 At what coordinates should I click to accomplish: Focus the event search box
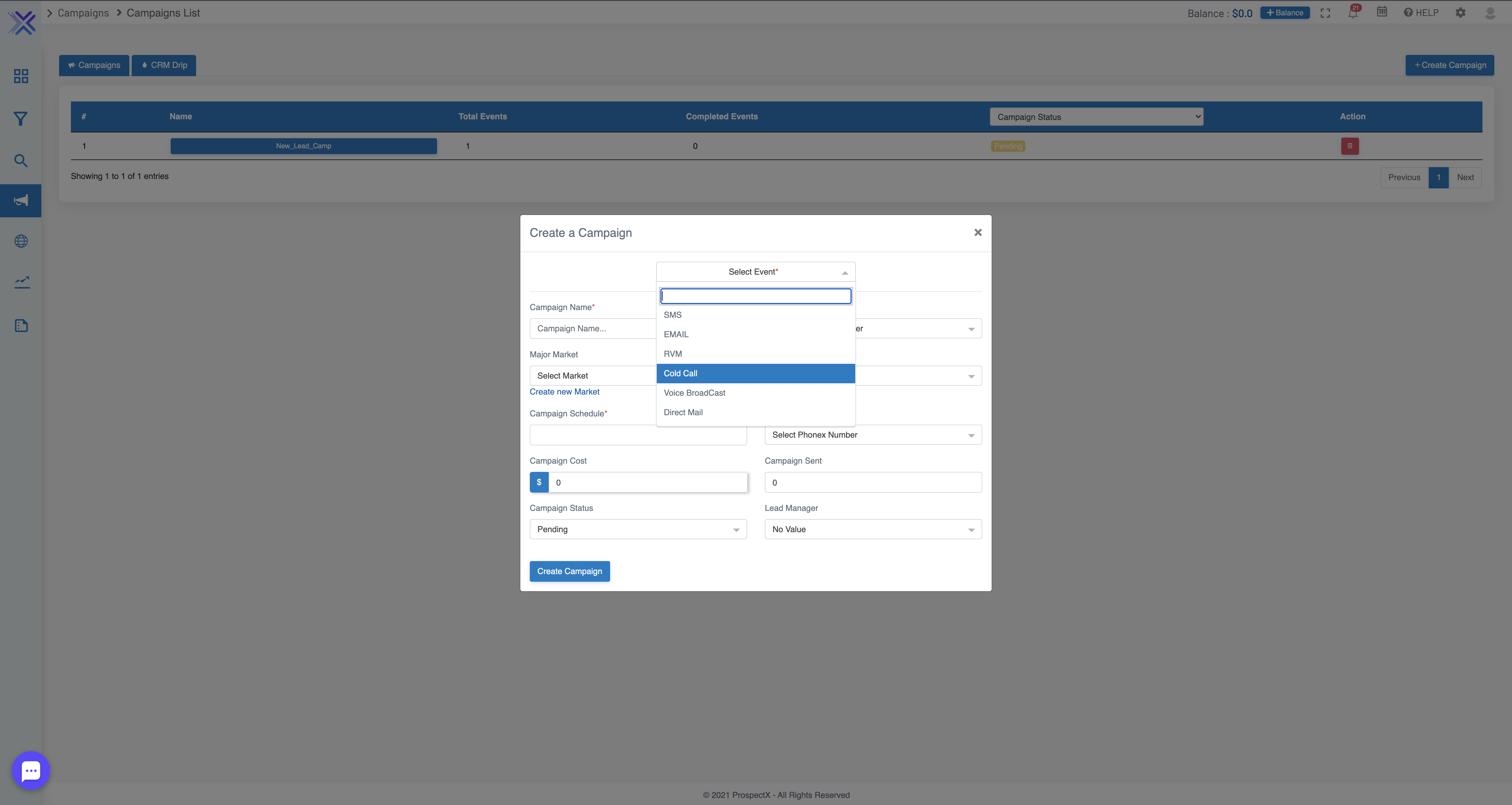click(755, 296)
